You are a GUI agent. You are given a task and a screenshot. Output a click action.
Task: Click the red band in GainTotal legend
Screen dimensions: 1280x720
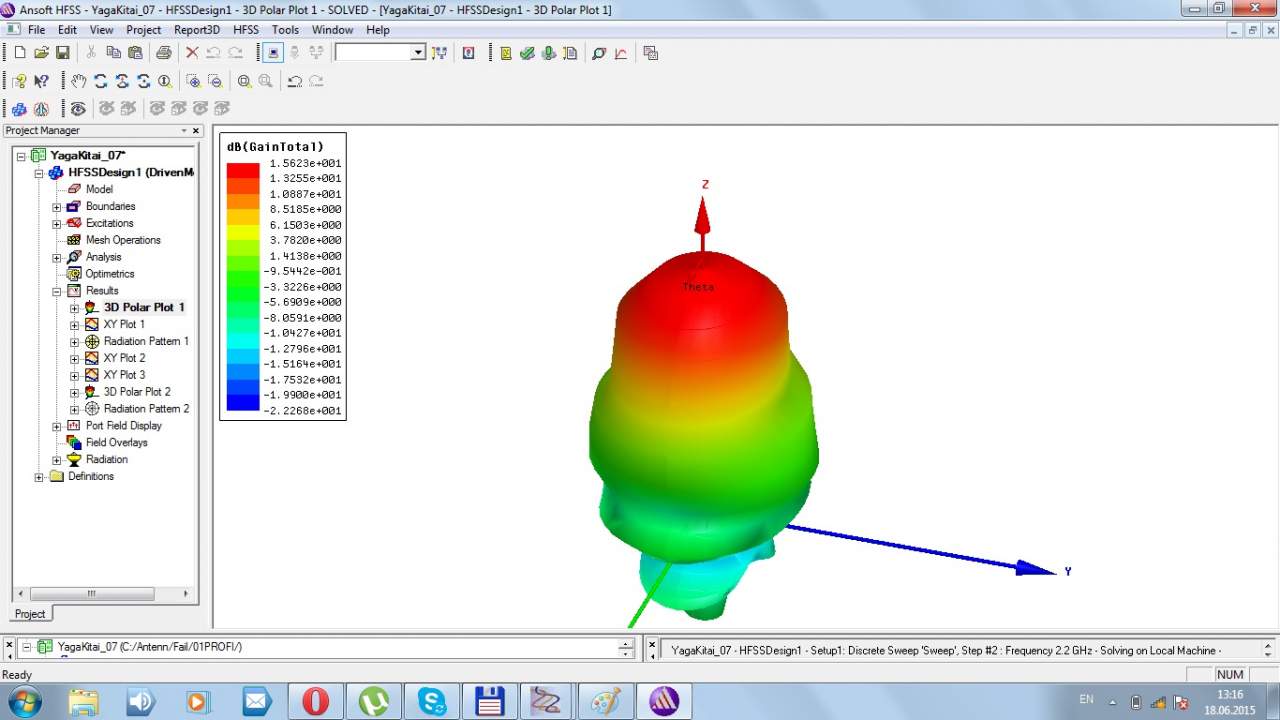click(x=242, y=171)
